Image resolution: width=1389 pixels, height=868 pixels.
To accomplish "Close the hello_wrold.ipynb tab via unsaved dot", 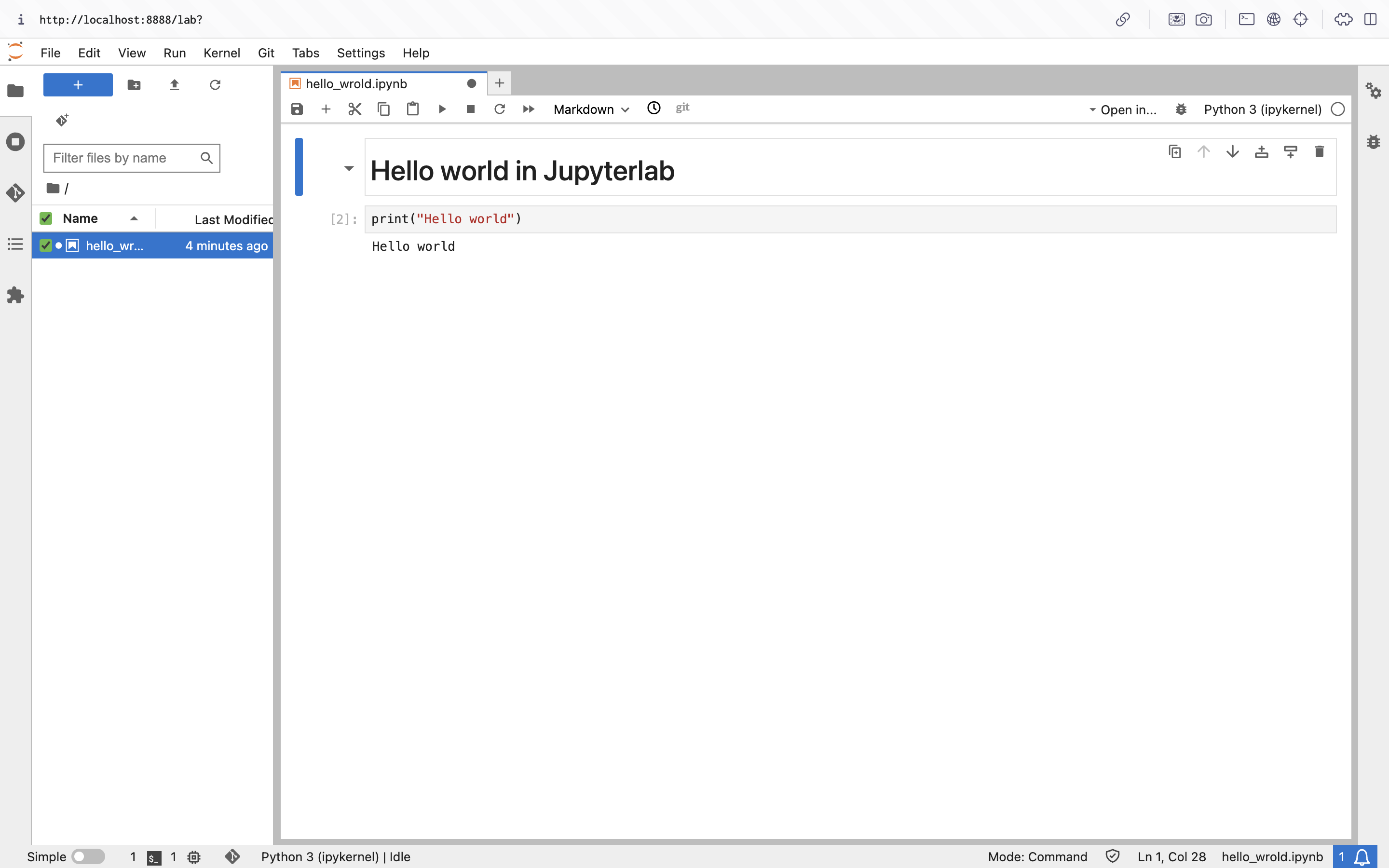I will pyautogui.click(x=471, y=84).
